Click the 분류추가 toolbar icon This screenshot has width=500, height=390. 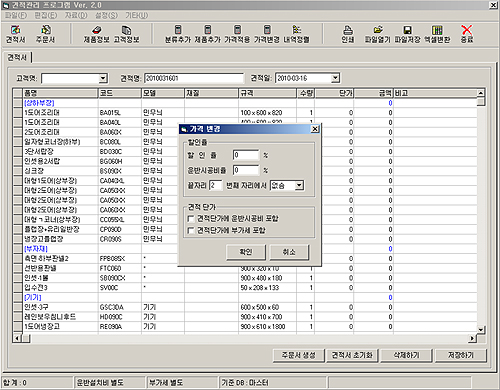click(178, 34)
